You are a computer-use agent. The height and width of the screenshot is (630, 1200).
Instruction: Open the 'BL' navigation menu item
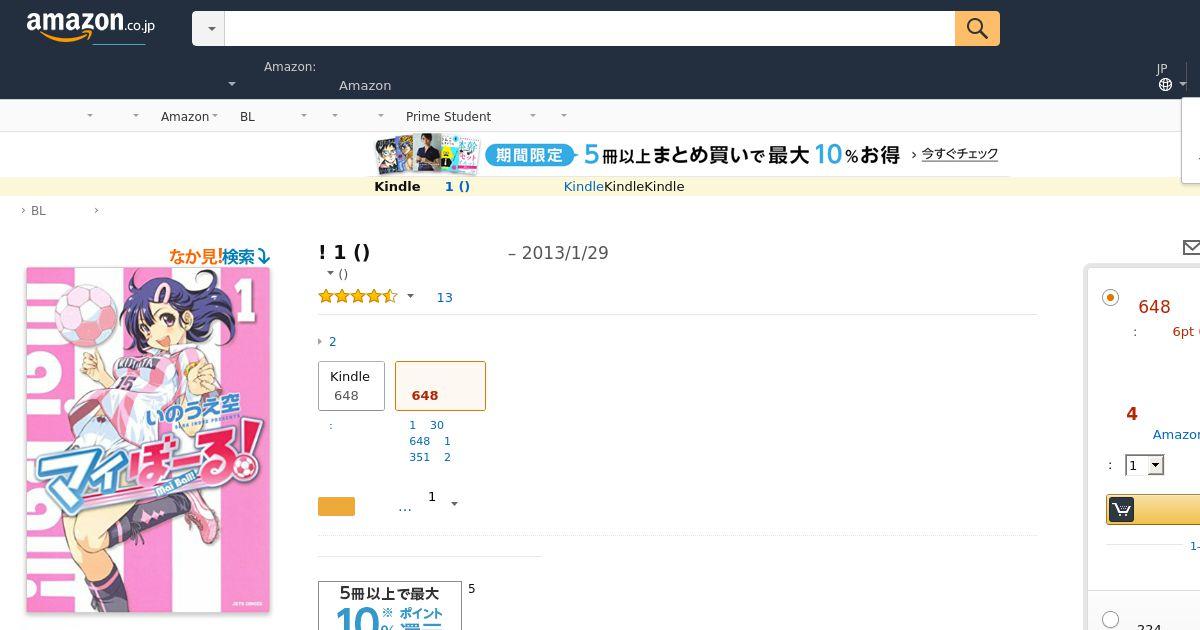coord(247,116)
